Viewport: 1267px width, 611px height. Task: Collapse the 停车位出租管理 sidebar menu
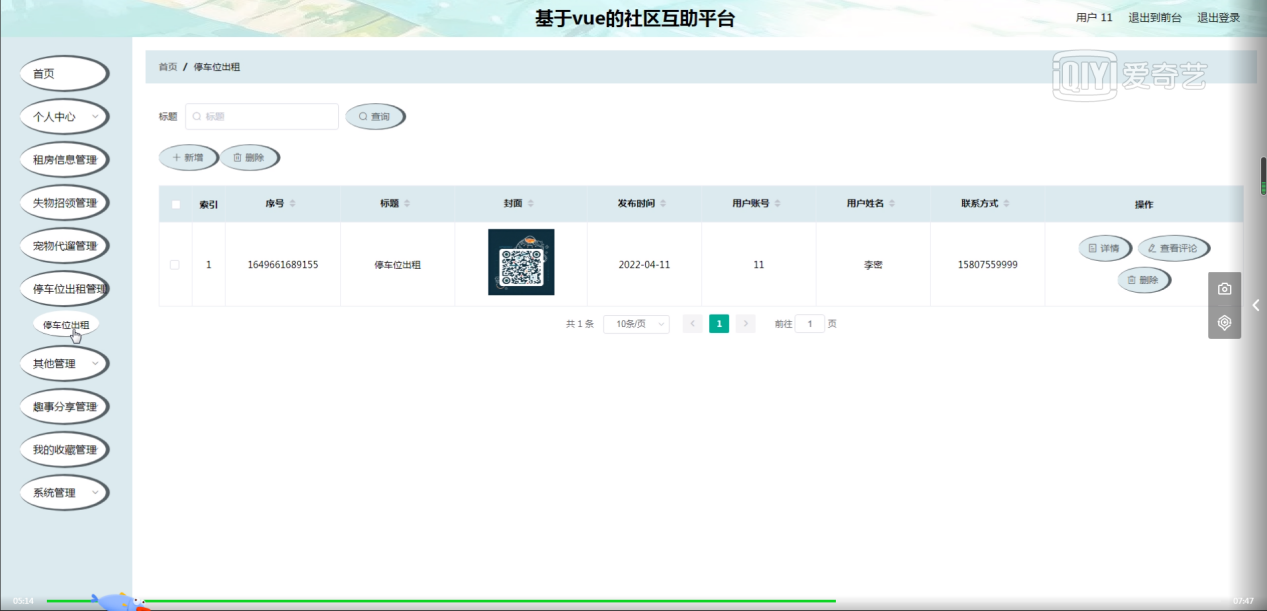(64, 289)
